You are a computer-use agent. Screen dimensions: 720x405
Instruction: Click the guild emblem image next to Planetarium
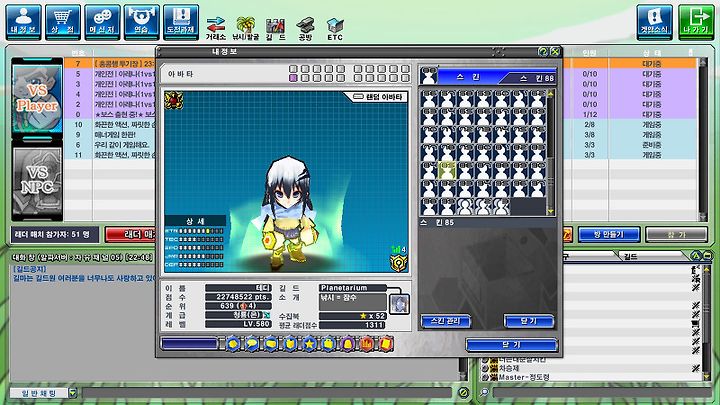pyautogui.click(x=399, y=304)
